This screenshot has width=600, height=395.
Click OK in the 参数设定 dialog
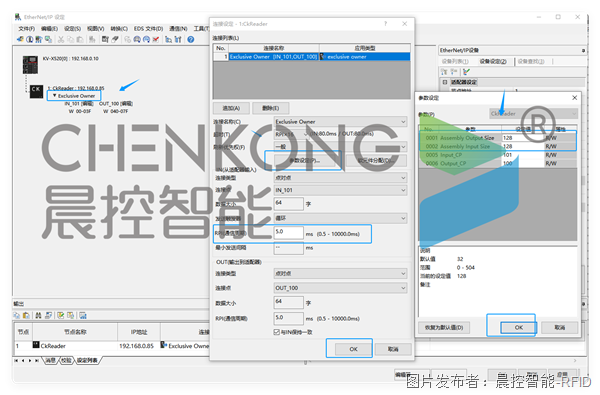(x=518, y=328)
